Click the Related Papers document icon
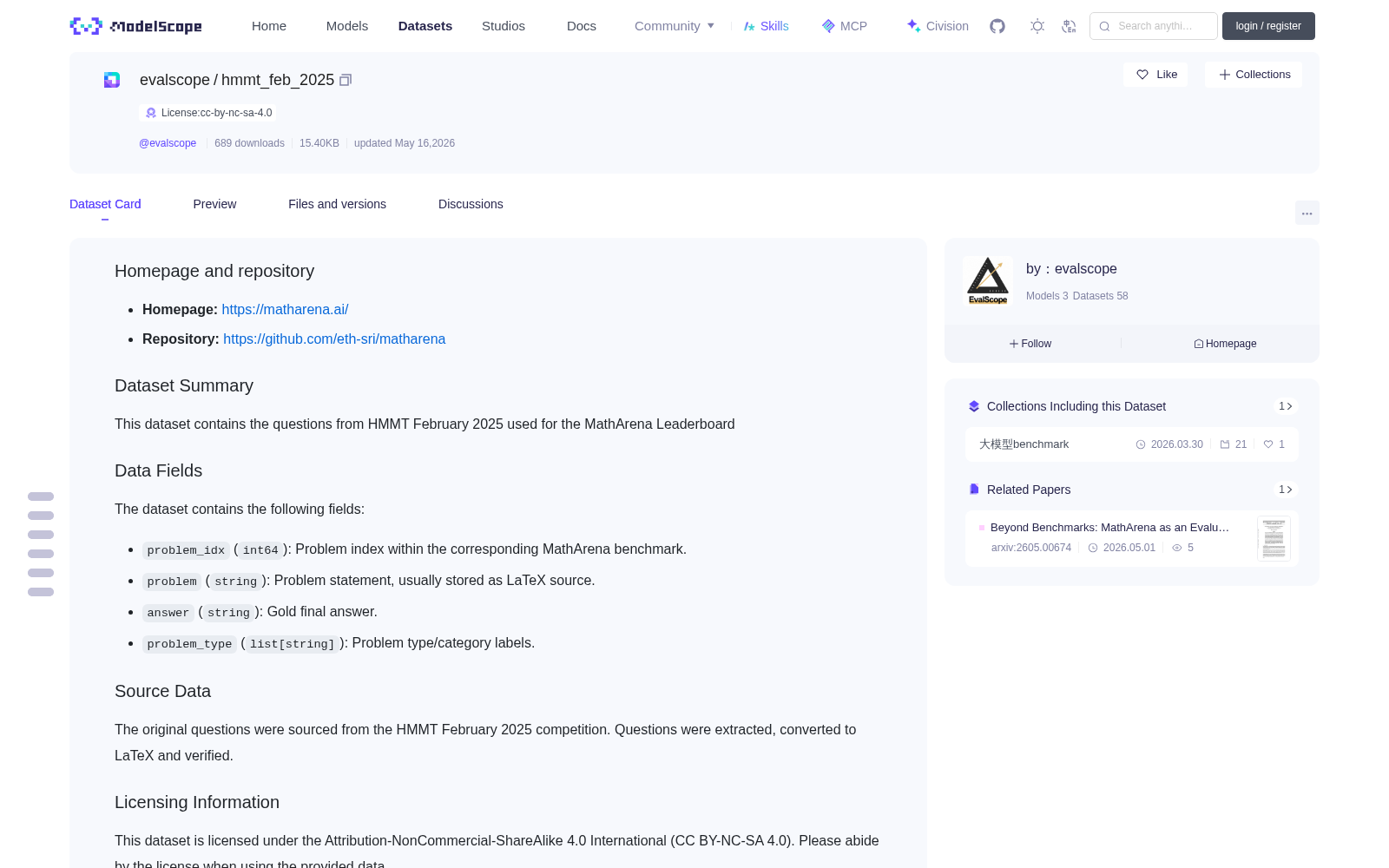Viewport: 1389px width, 868px height. pos(974,490)
